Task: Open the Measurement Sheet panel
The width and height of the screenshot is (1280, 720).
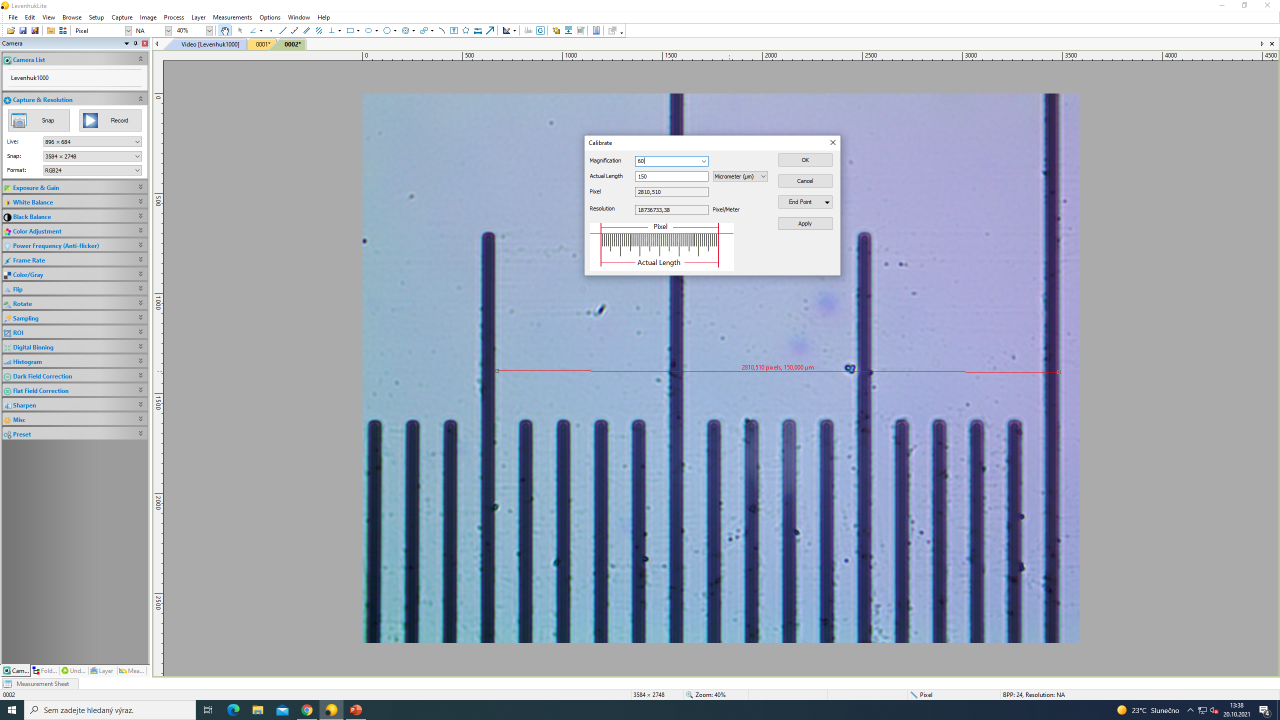Action: click(x=42, y=684)
